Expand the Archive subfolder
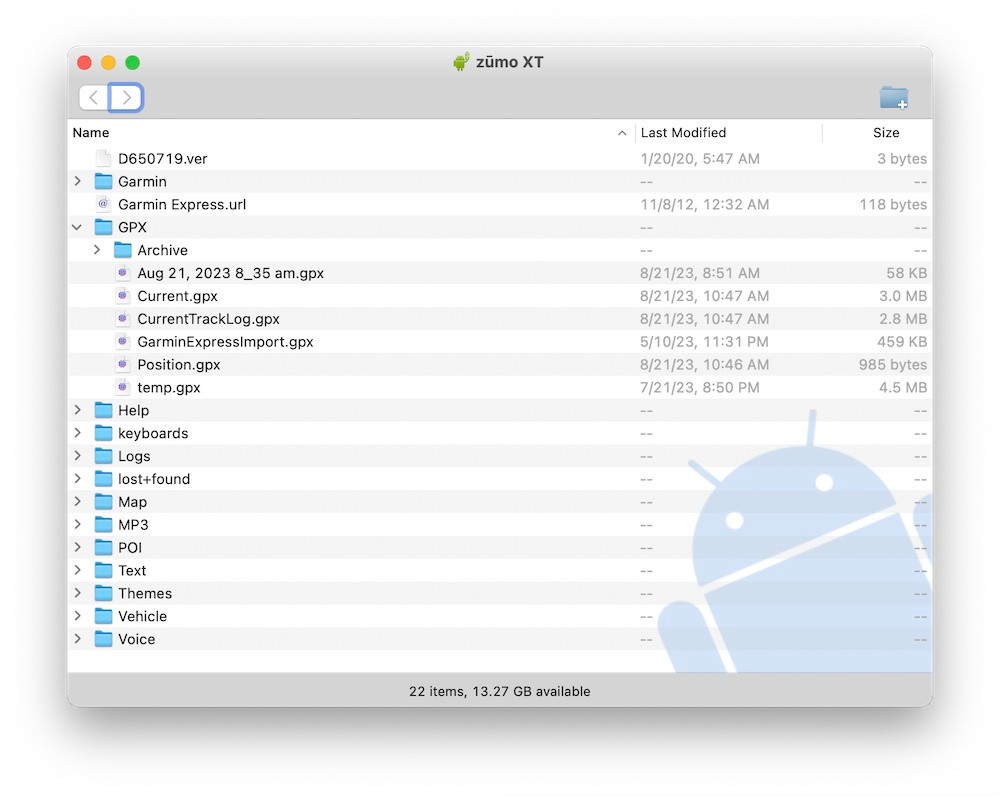1000x796 pixels. click(x=97, y=250)
